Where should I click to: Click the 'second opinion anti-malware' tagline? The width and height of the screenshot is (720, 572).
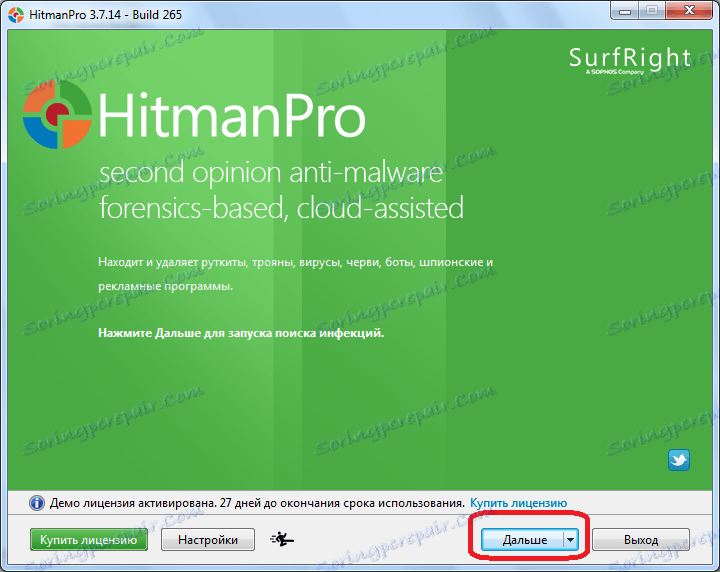tap(271, 173)
